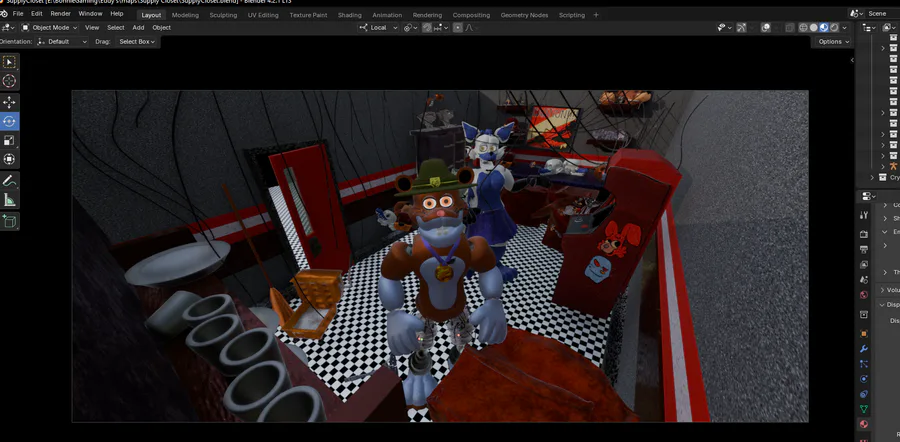
Task: Switch viewport to Solid shading
Action: 813,28
